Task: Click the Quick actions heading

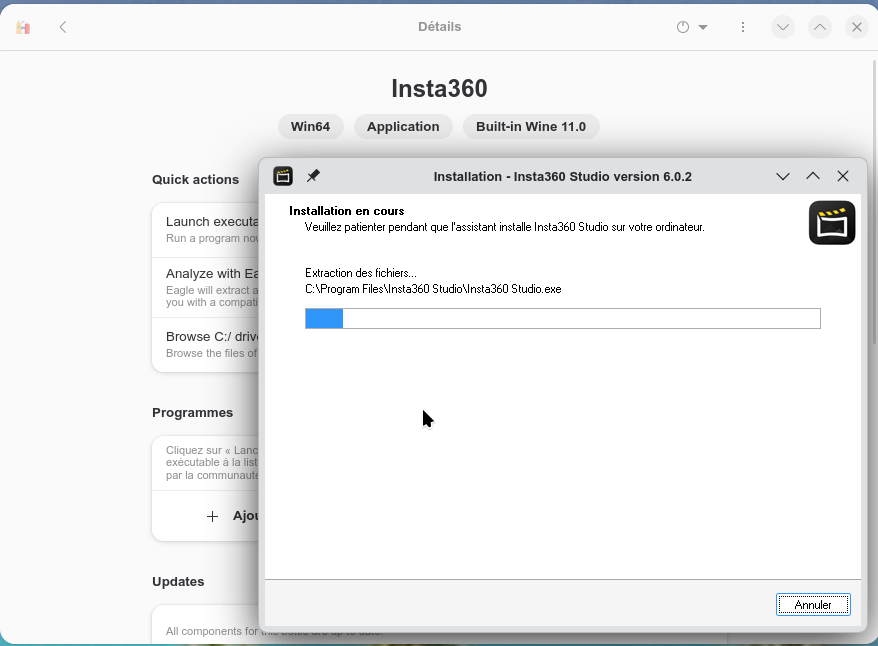Action: pyautogui.click(x=195, y=180)
